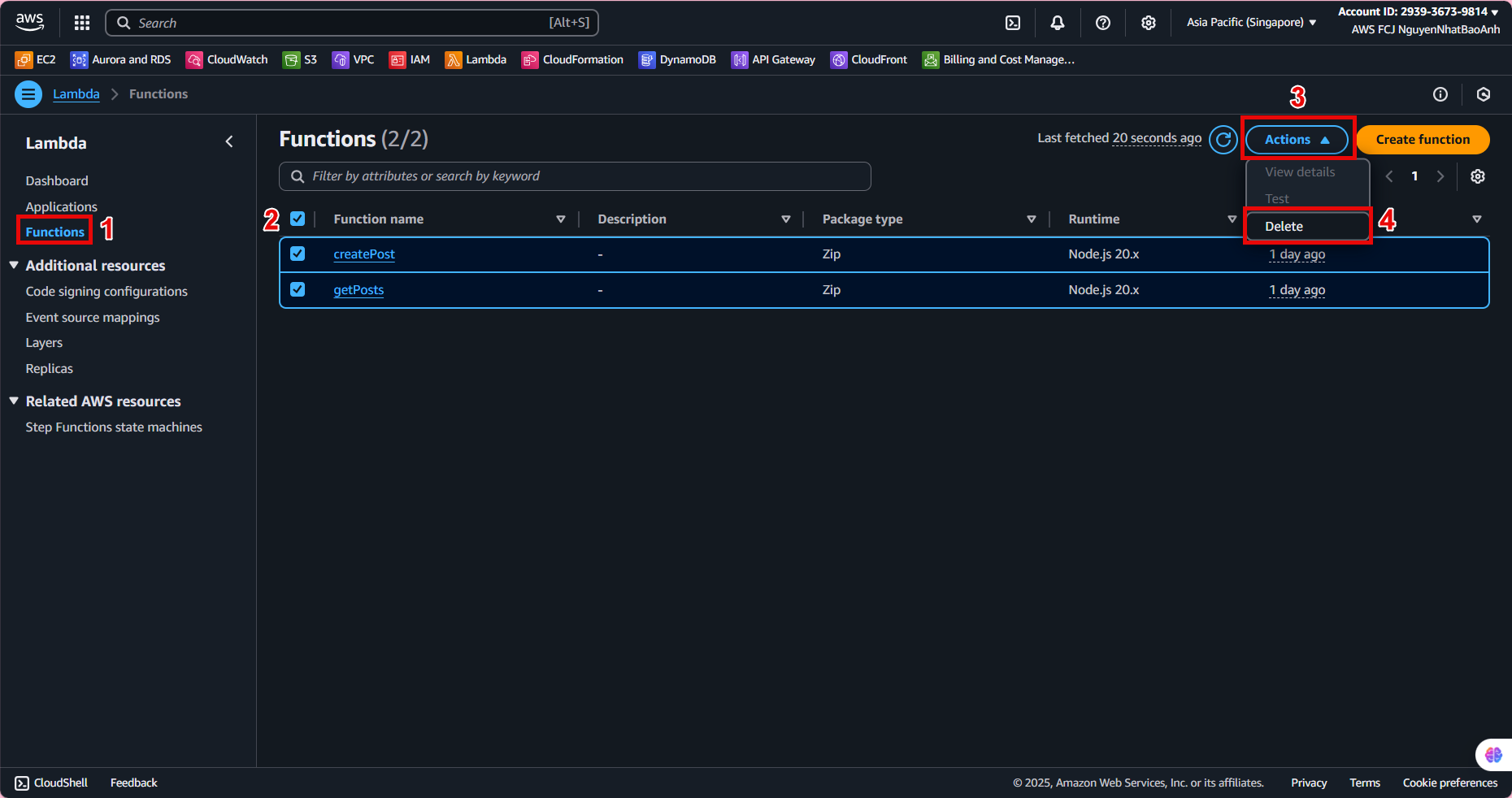Image resolution: width=1512 pixels, height=798 pixels.
Task: Deselect the getPosts function checkbox
Action: 298,289
